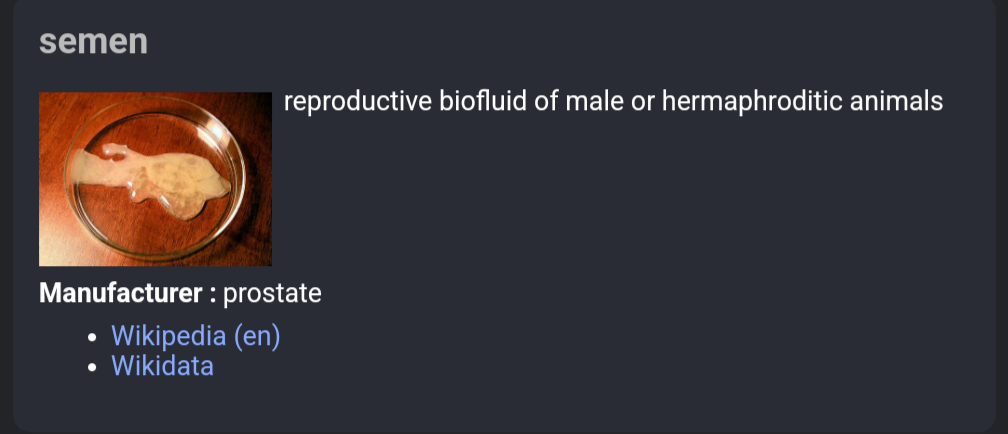Screen dimensions: 1008x434
Task: Click the bullet before Wikidata
Action: pyautogui.click(x=93, y=366)
